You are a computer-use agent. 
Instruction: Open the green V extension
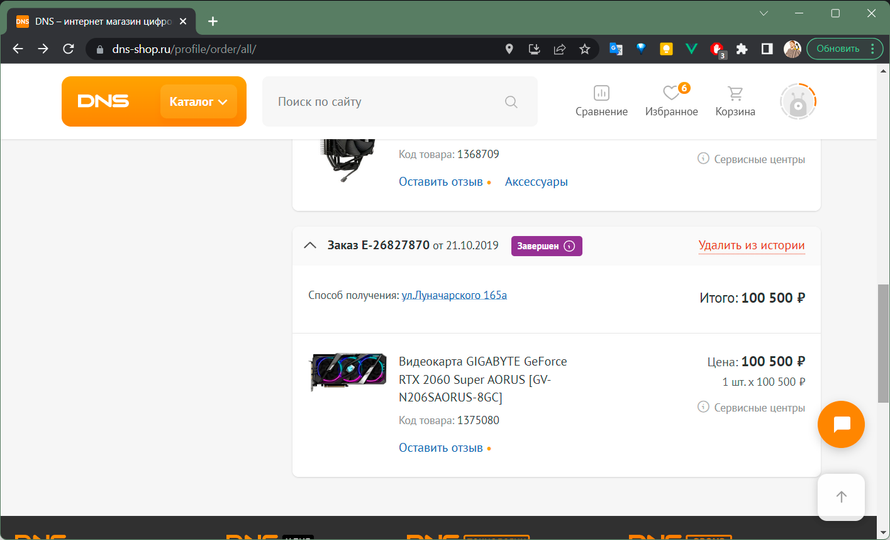691,49
